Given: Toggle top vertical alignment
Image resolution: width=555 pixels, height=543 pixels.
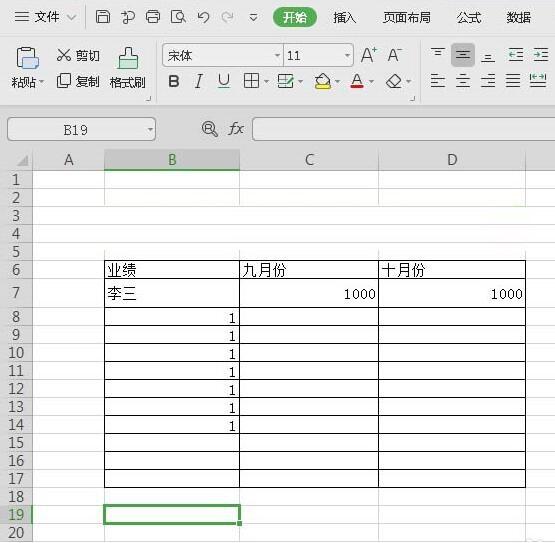Looking at the screenshot, I should click(438, 53).
